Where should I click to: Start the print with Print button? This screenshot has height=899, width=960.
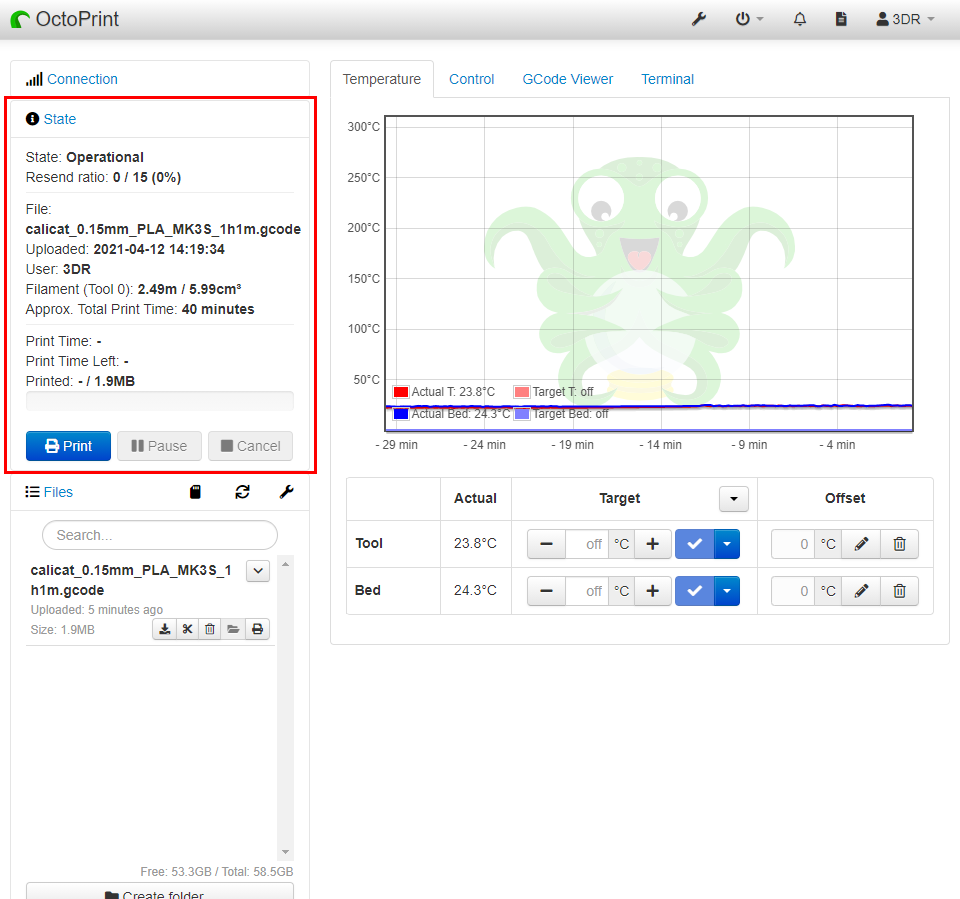point(69,446)
